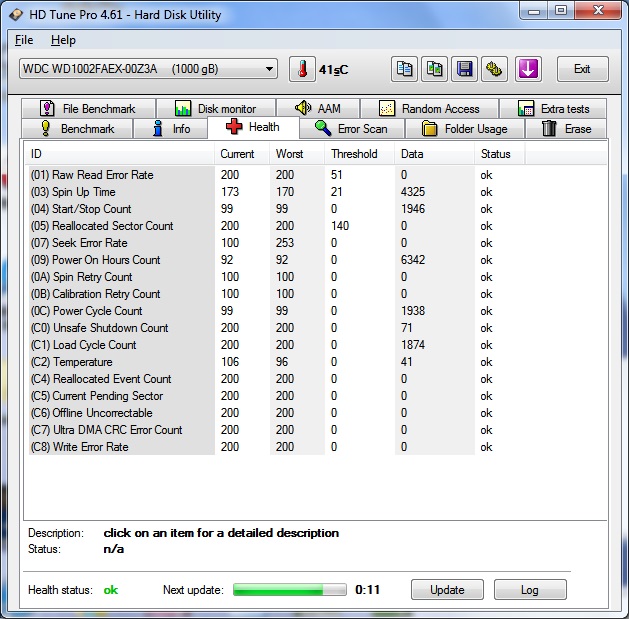Click the green Health status ok text

(x=111, y=590)
